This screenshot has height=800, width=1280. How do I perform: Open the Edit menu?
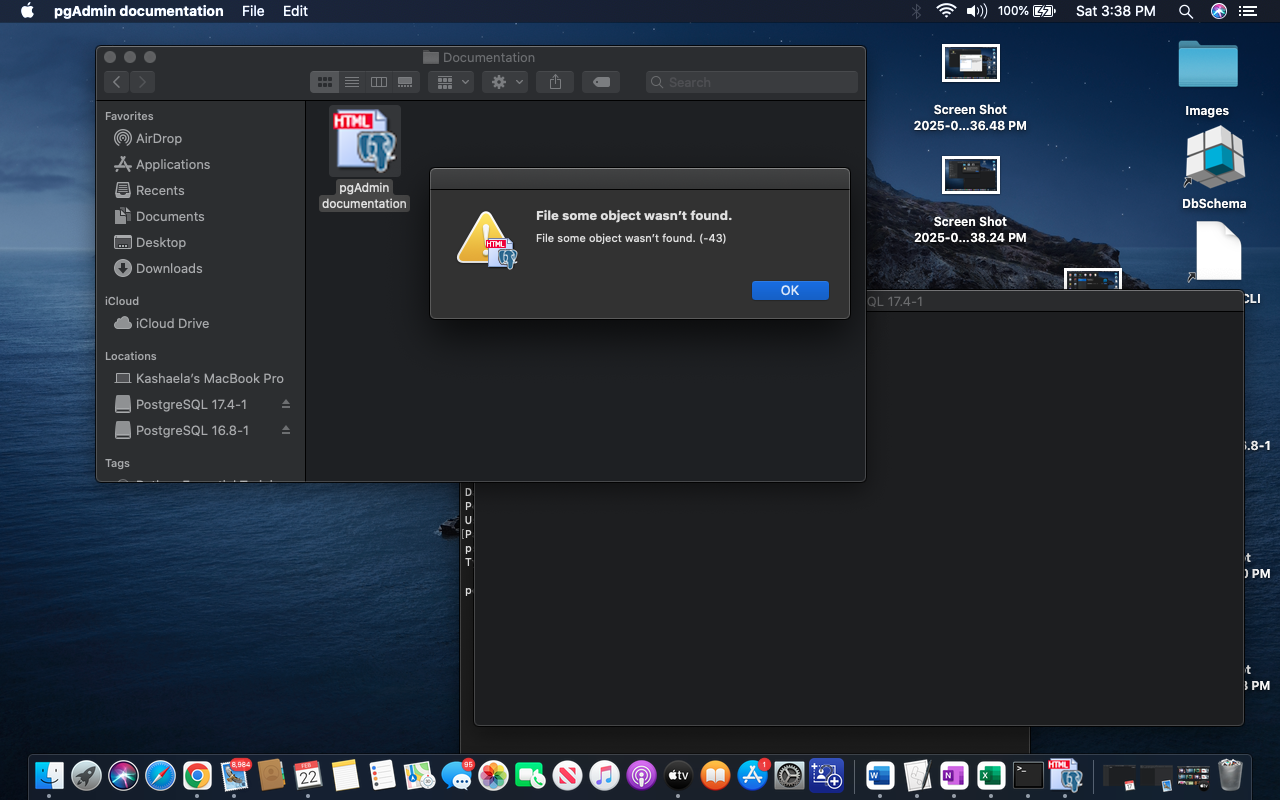coord(295,11)
